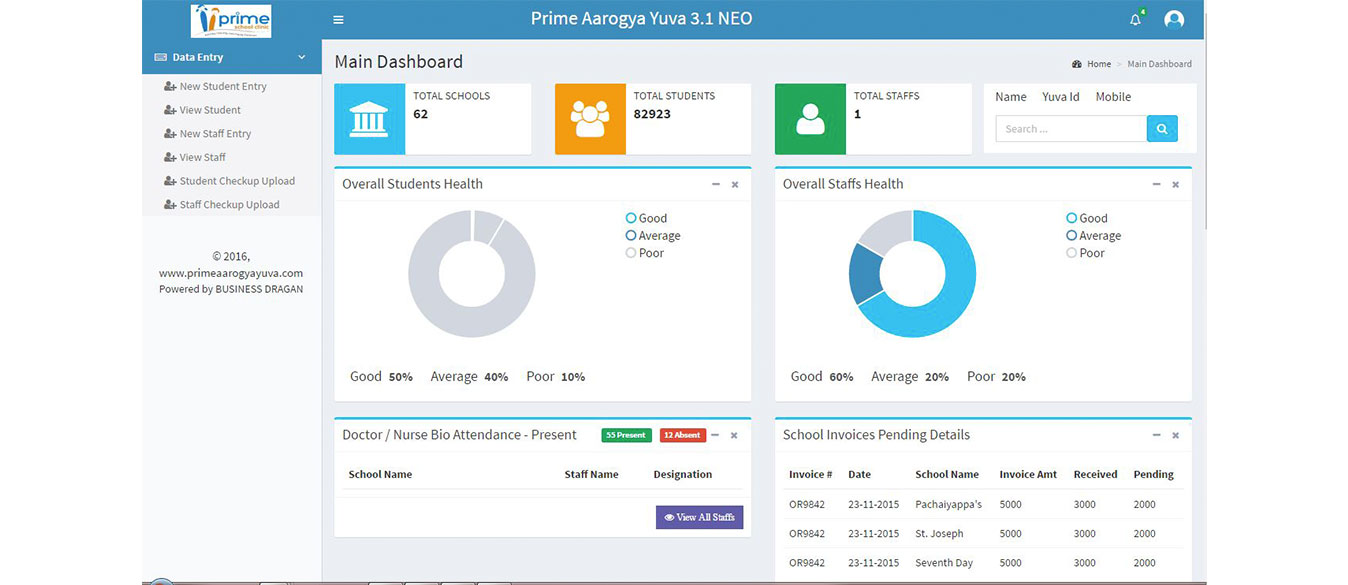Click the New Staff Entry user-plus icon
1348x585 pixels.
[170, 134]
